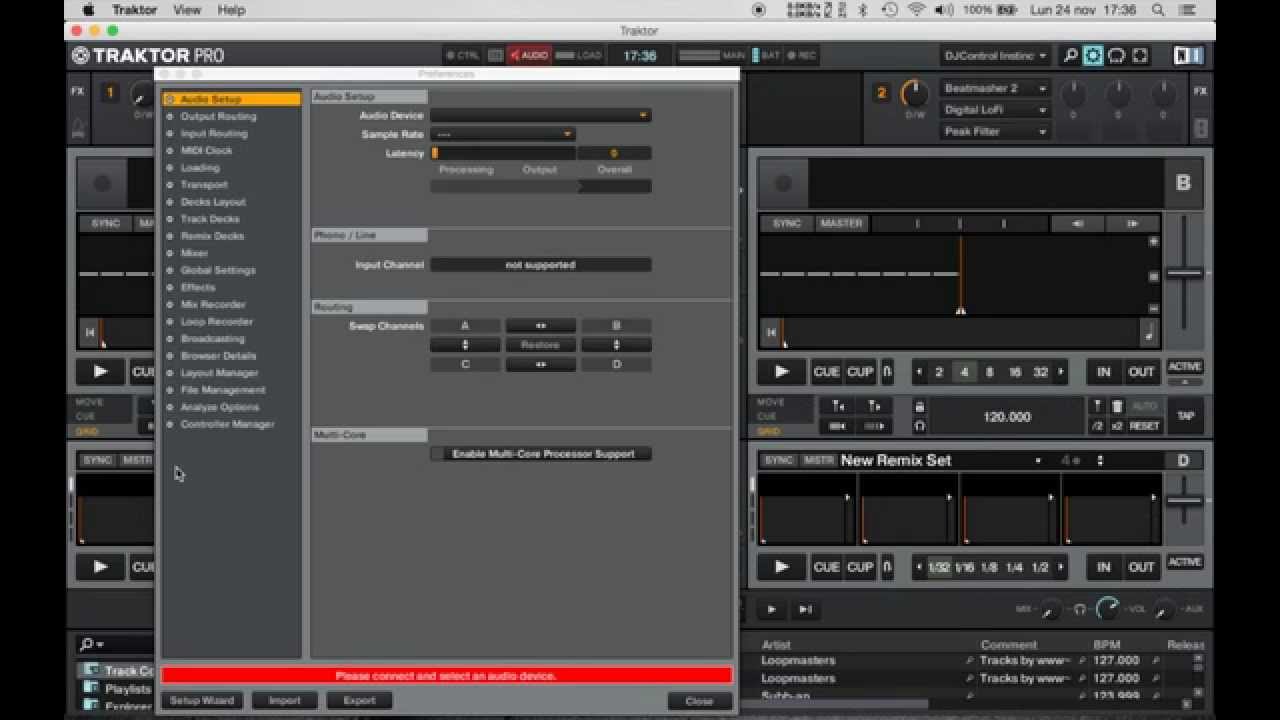Close the Preferences dialog with Close button
Image resolution: width=1280 pixels, height=720 pixels.
pos(699,702)
